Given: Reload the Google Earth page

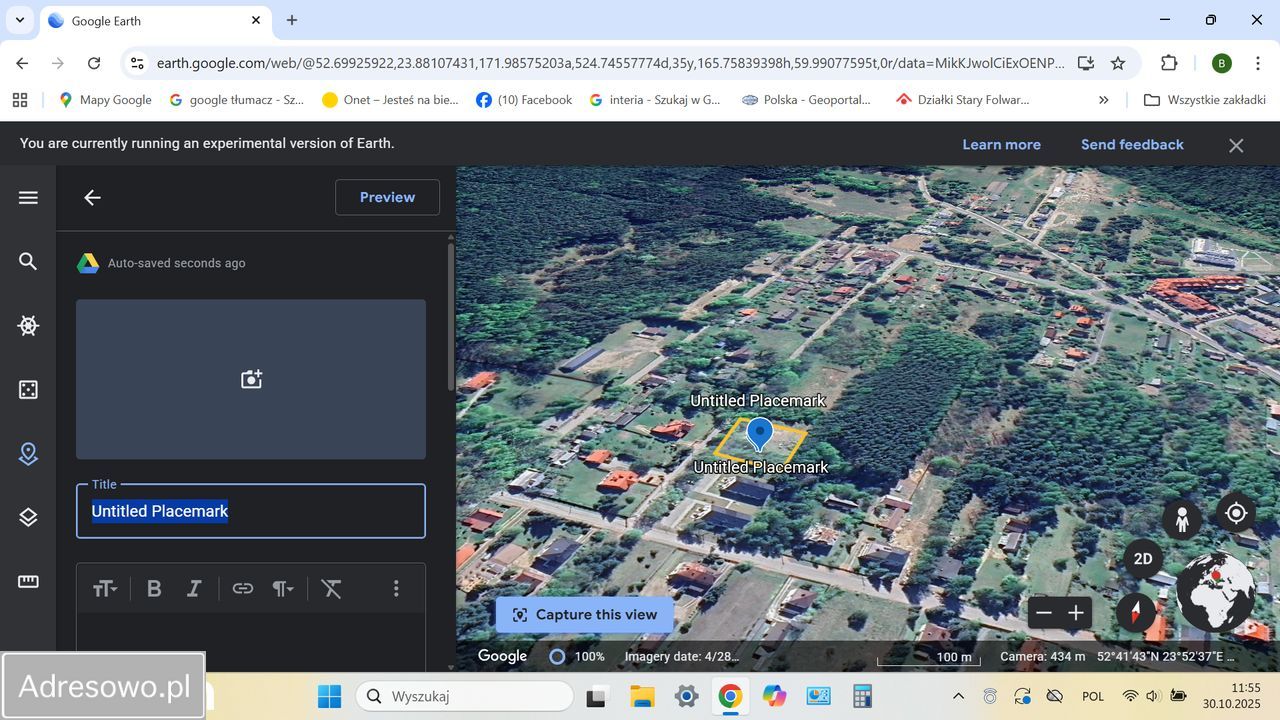Looking at the screenshot, I should [94, 63].
